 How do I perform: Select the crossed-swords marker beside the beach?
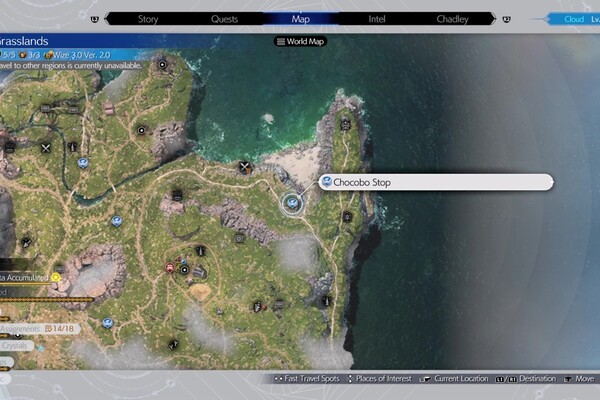point(245,167)
